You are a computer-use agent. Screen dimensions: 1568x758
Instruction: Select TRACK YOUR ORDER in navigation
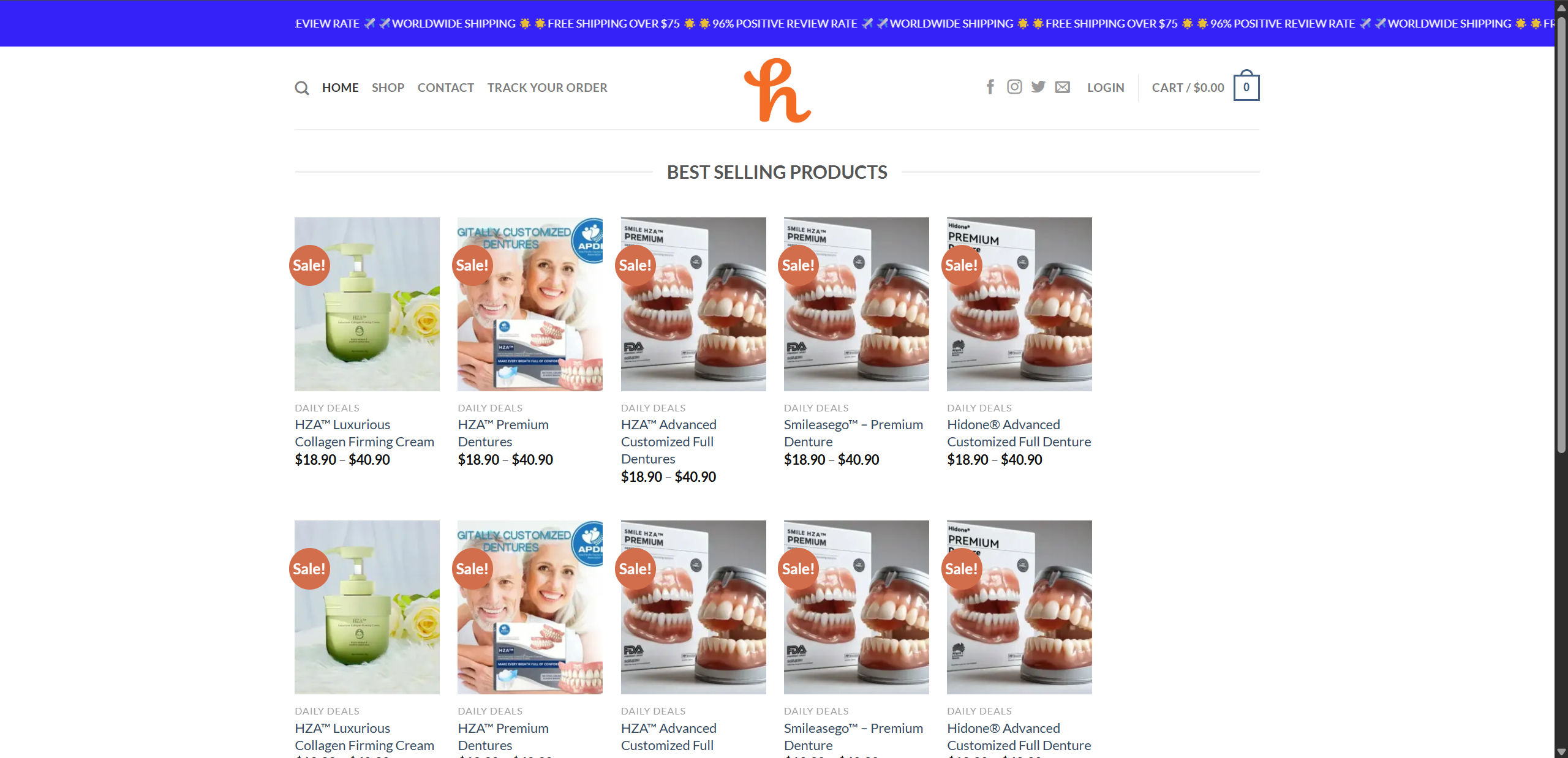pyautogui.click(x=547, y=88)
